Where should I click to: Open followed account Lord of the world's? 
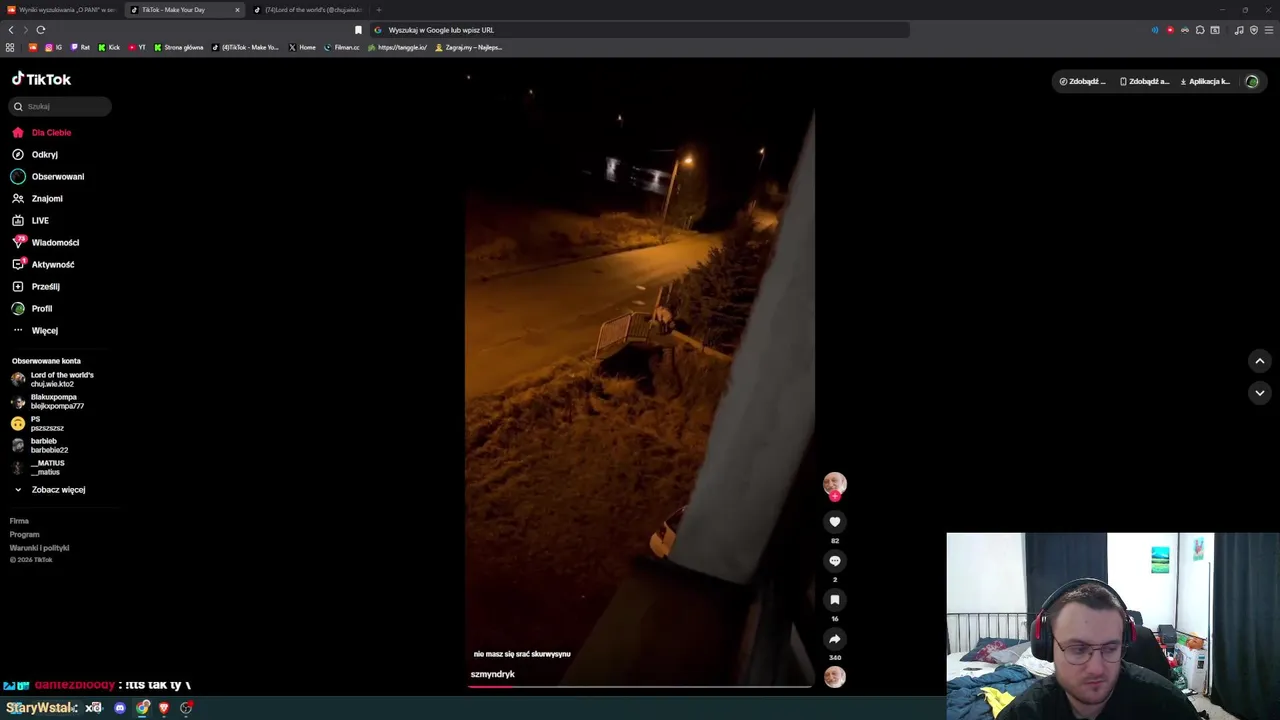tap(52, 379)
